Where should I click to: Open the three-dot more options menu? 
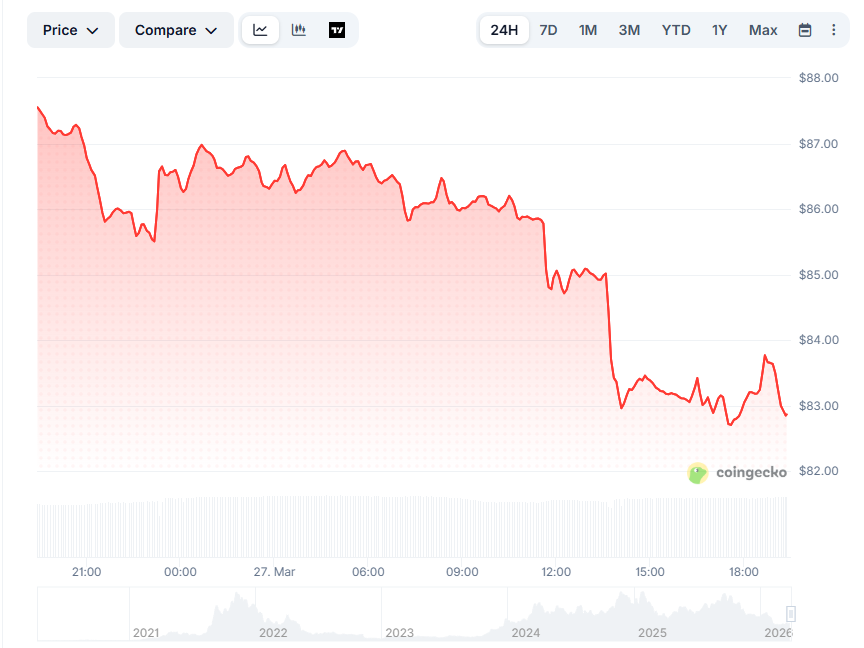click(834, 30)
